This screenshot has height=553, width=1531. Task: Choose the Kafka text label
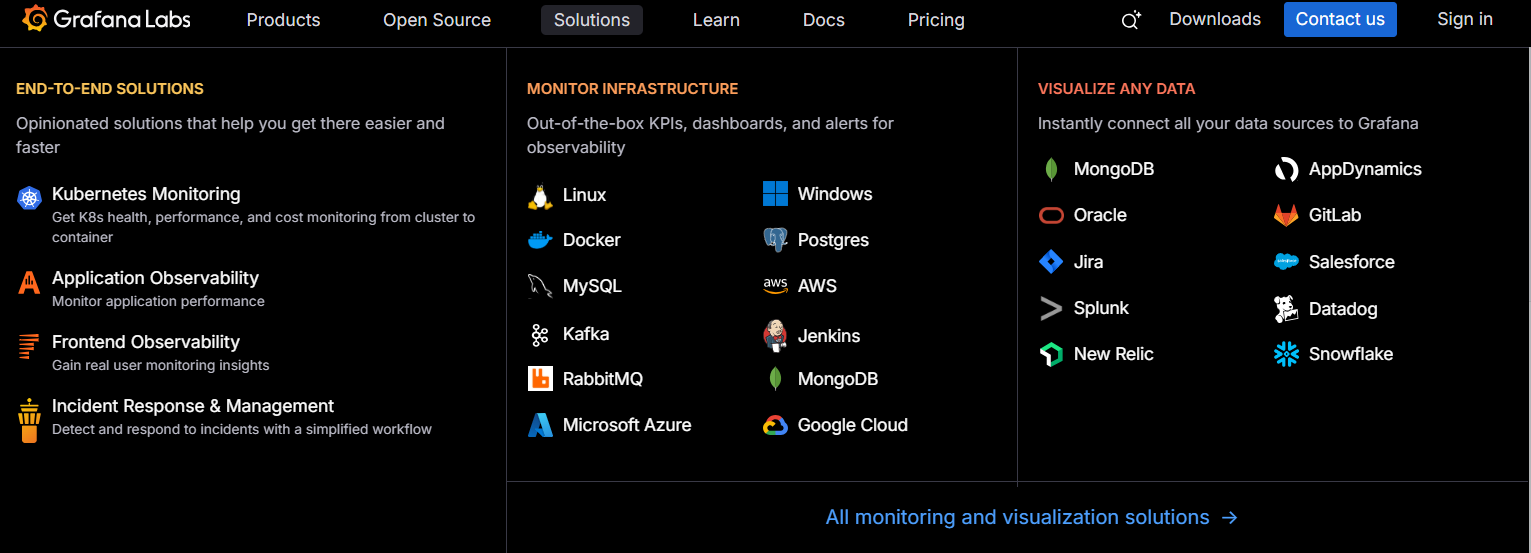tap(586, 334)
